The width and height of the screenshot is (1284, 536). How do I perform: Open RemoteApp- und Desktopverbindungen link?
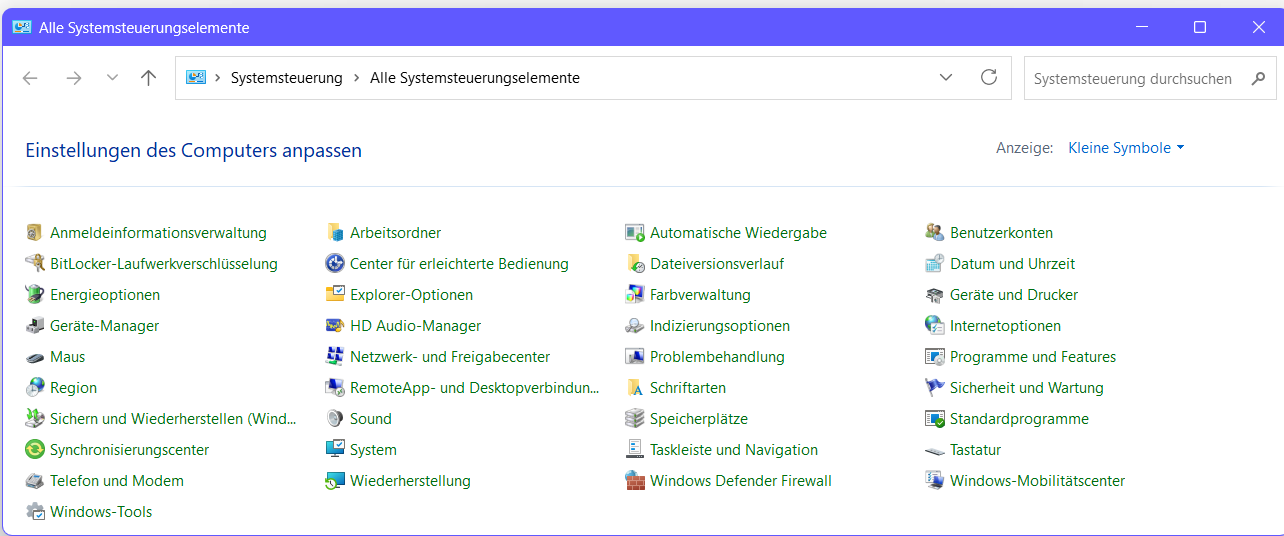475,388
